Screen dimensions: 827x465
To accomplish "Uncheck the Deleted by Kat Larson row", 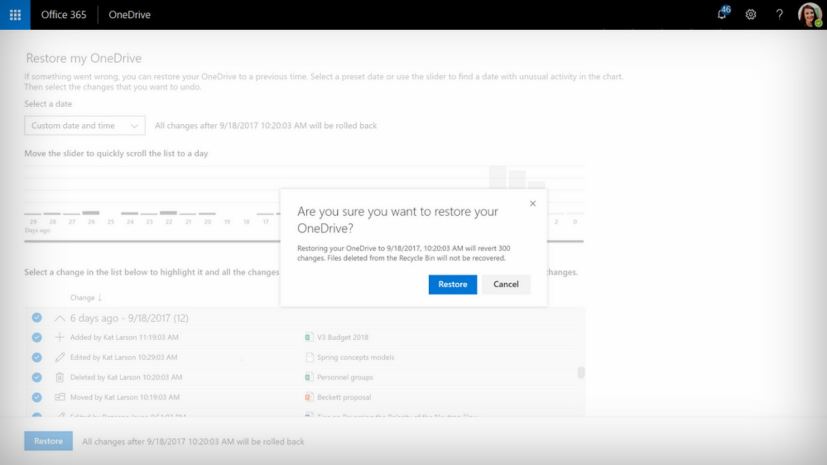I will click(36, 377).
